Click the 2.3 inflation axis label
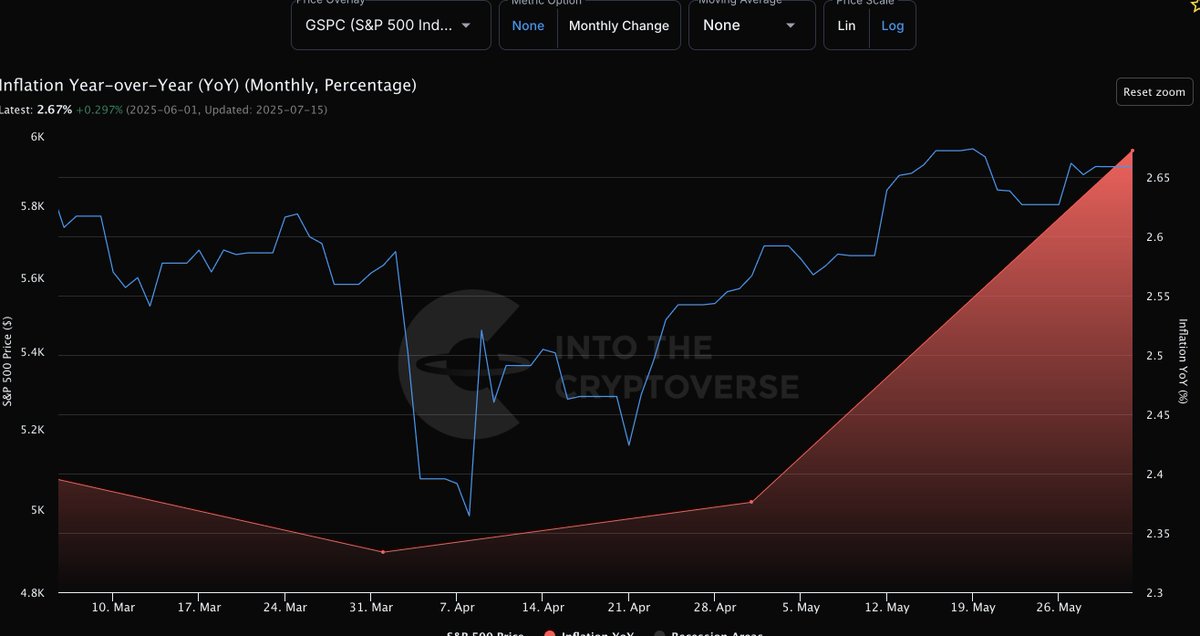 coord(1154,592)
